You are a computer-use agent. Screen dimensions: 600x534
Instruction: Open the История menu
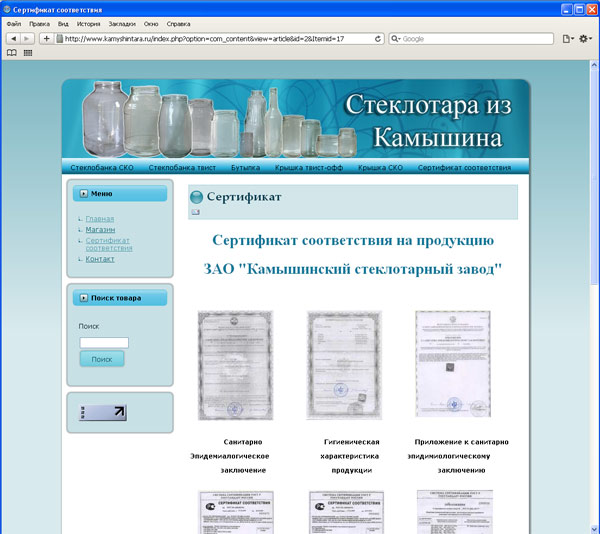88,24
